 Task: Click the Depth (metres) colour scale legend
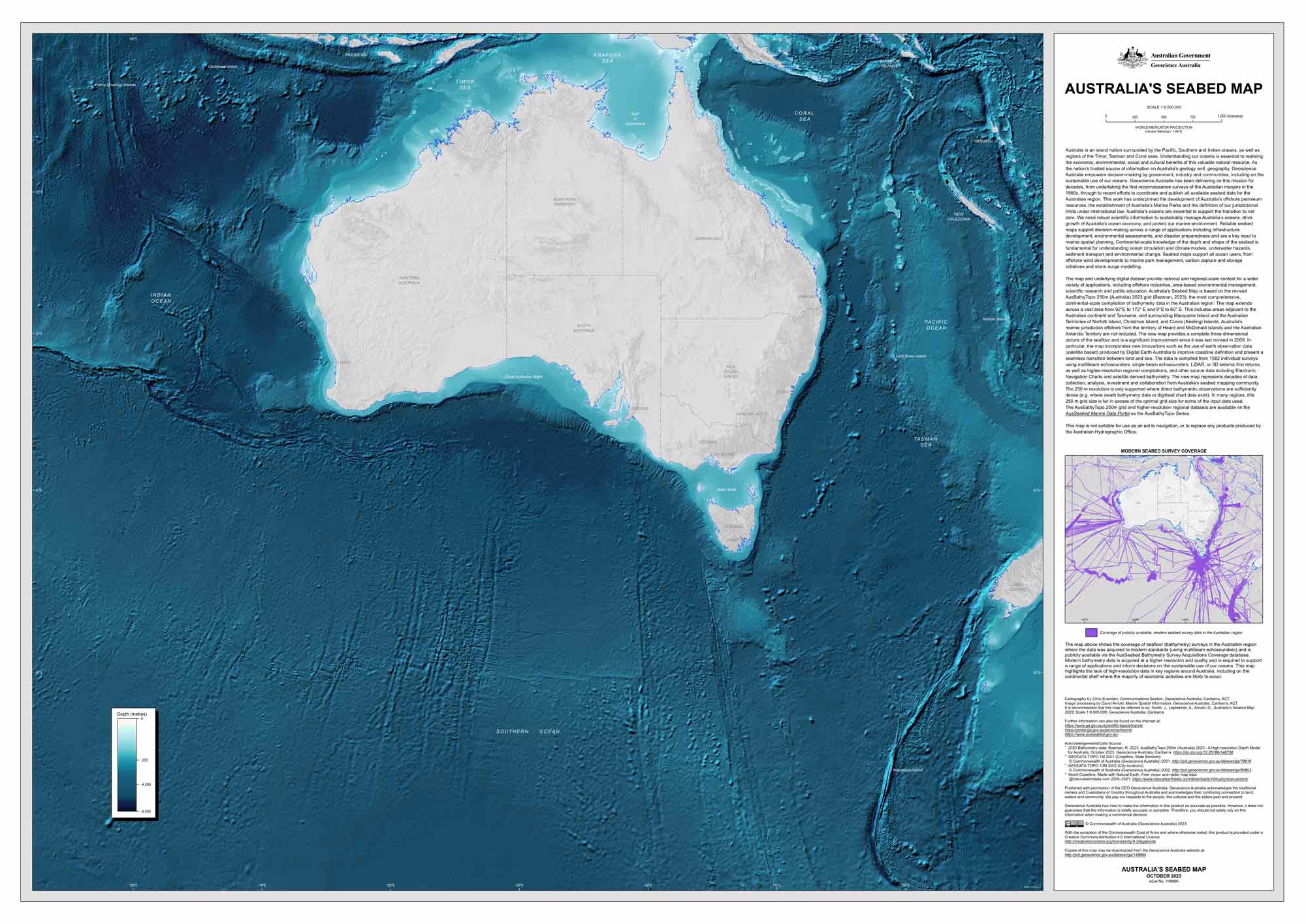(x=127, y=765)
